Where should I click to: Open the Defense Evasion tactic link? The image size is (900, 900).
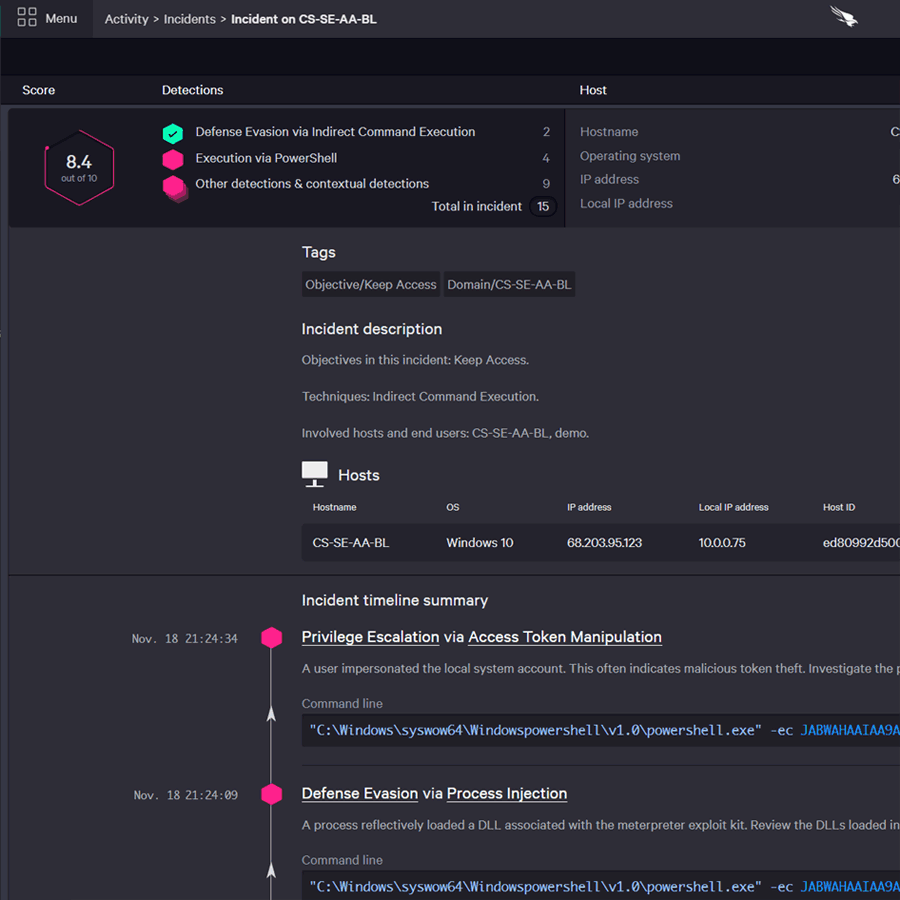tap(359, 794)
